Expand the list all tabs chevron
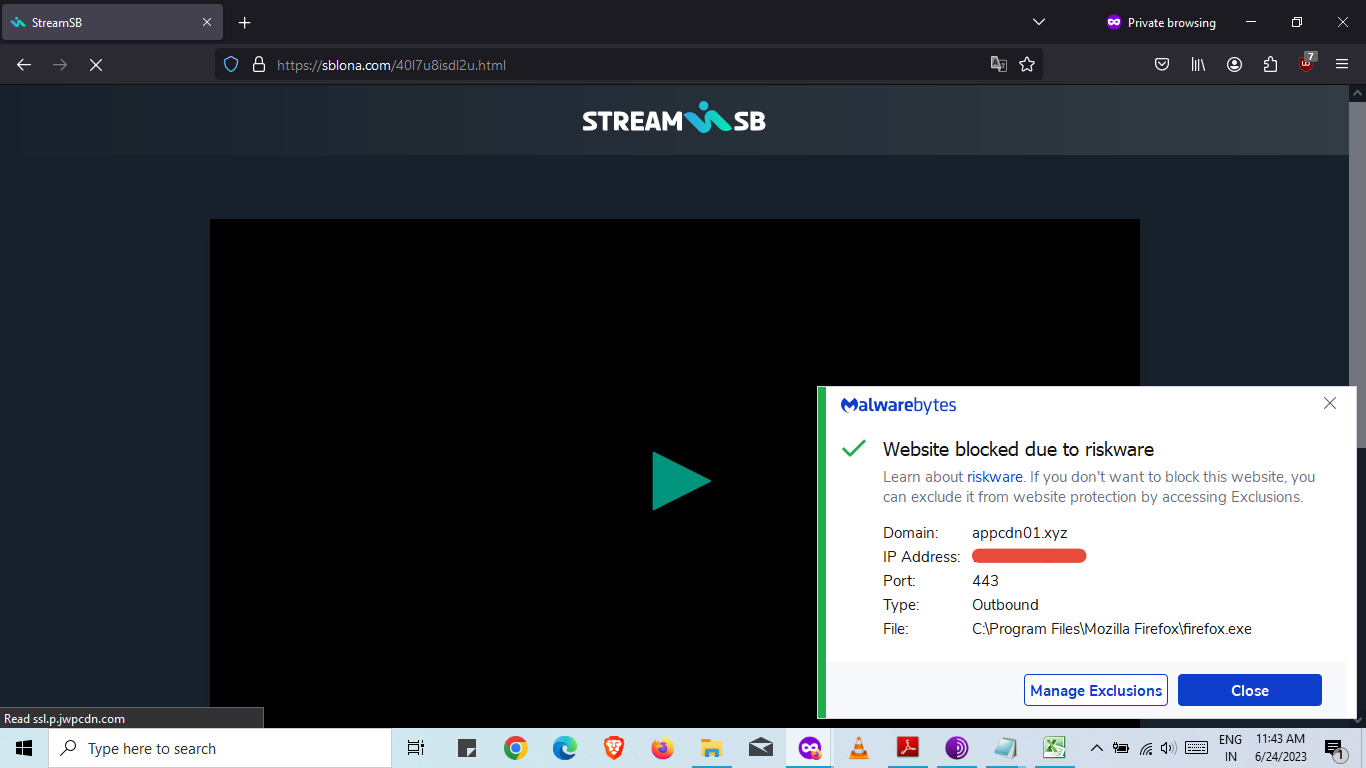Screen dimensions: 1366x768 pos(1039,22)
